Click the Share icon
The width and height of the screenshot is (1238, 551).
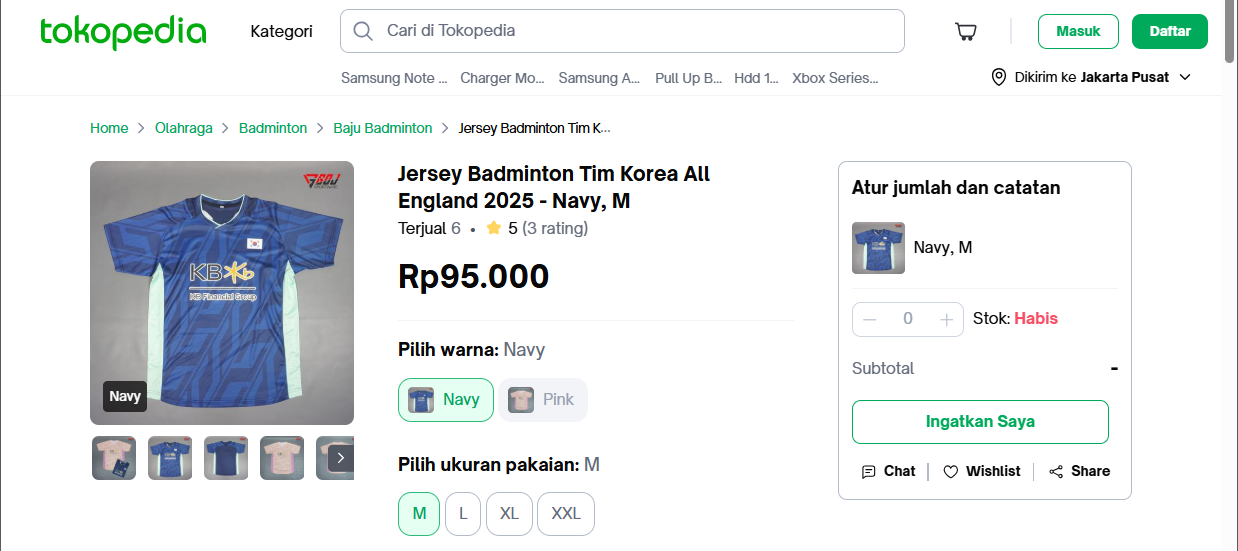1056,471
